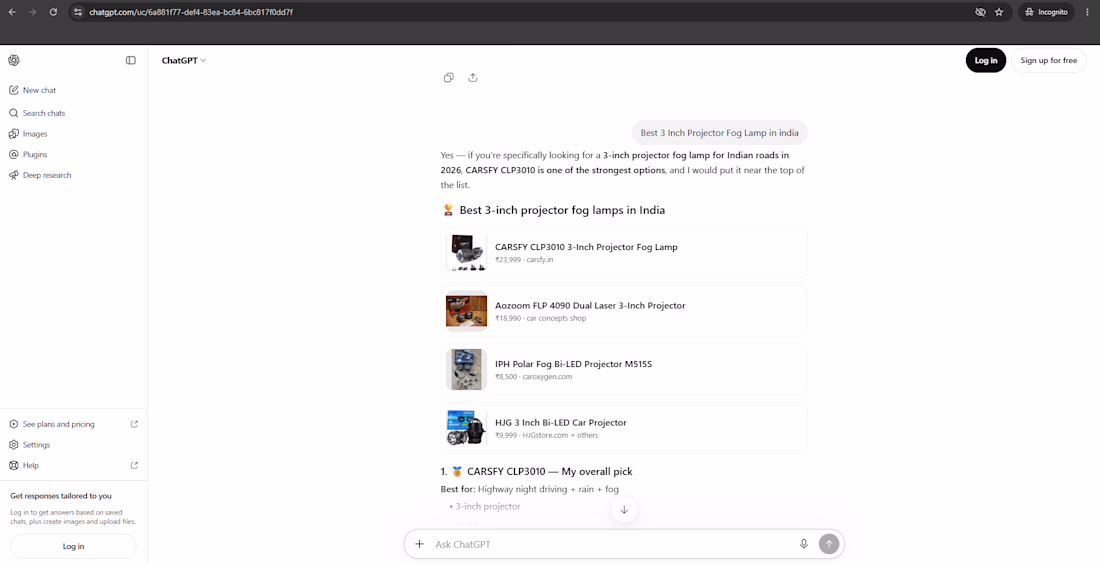This screenshot has height=564, width=1100.
Task: Open IPH Polar Fog Bi-LED Projector card
Action: pyautogui.click(x=624, y=370)
